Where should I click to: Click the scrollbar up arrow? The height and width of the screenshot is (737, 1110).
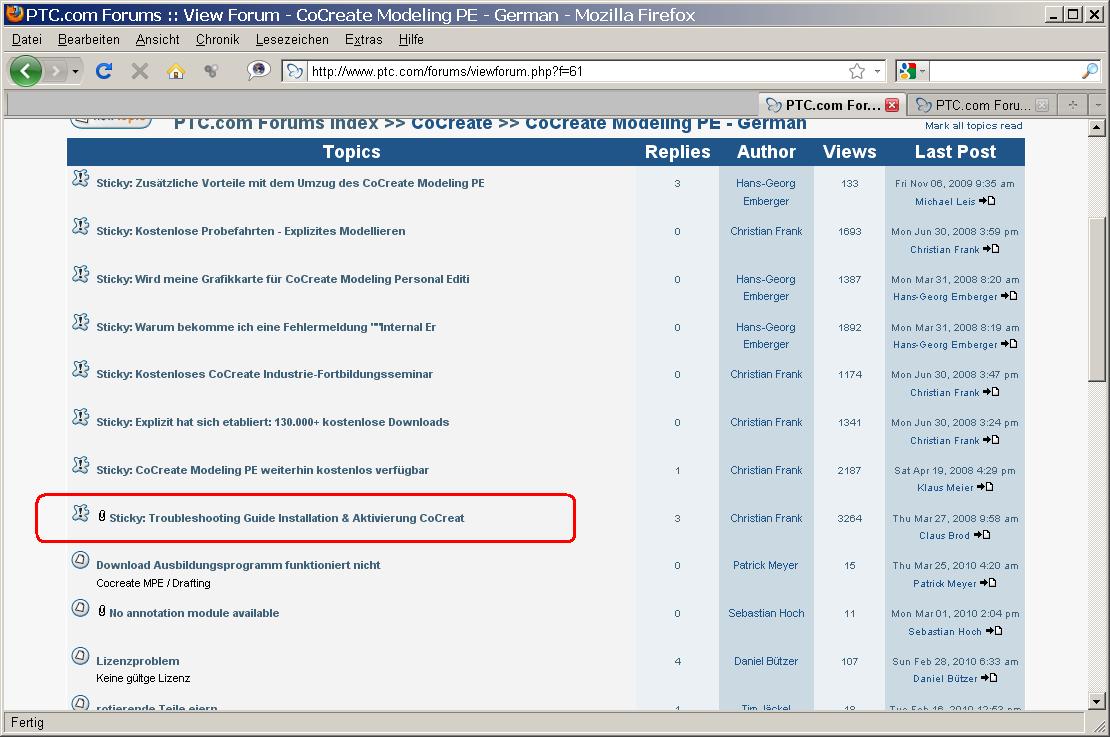[1097, 128]
